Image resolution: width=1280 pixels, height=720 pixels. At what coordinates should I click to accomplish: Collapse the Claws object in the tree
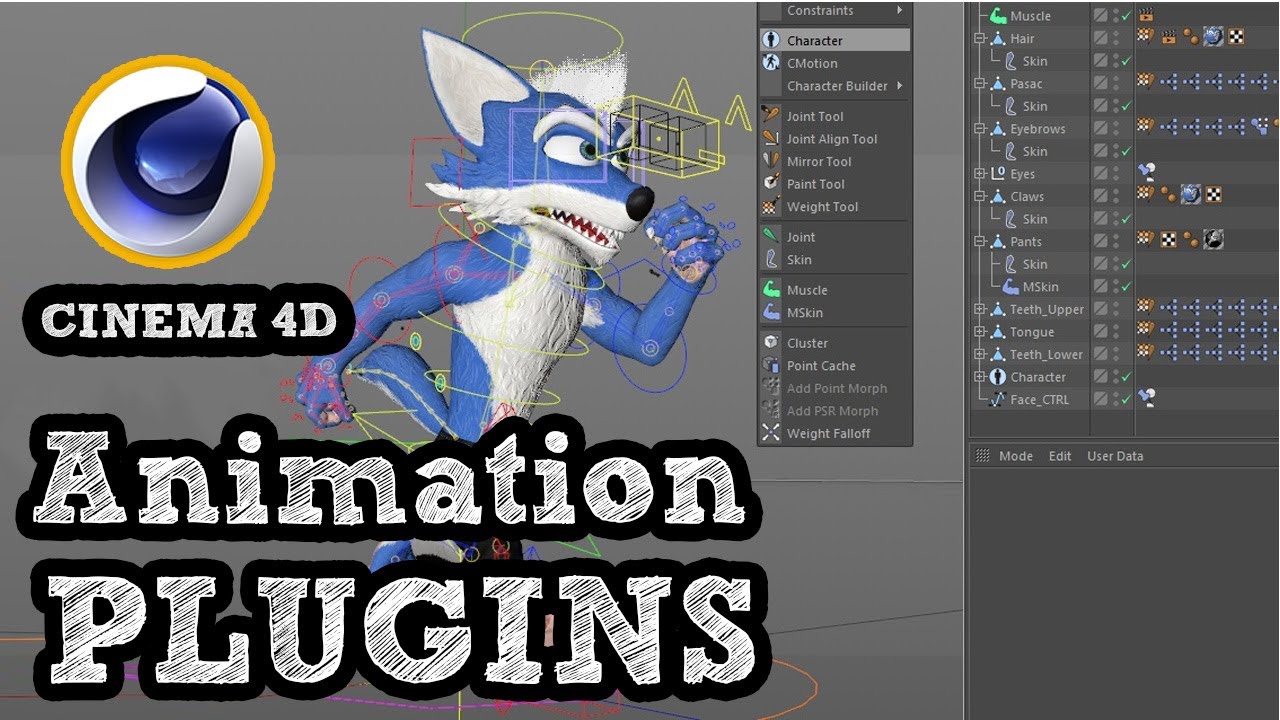[x=980, y=197]
